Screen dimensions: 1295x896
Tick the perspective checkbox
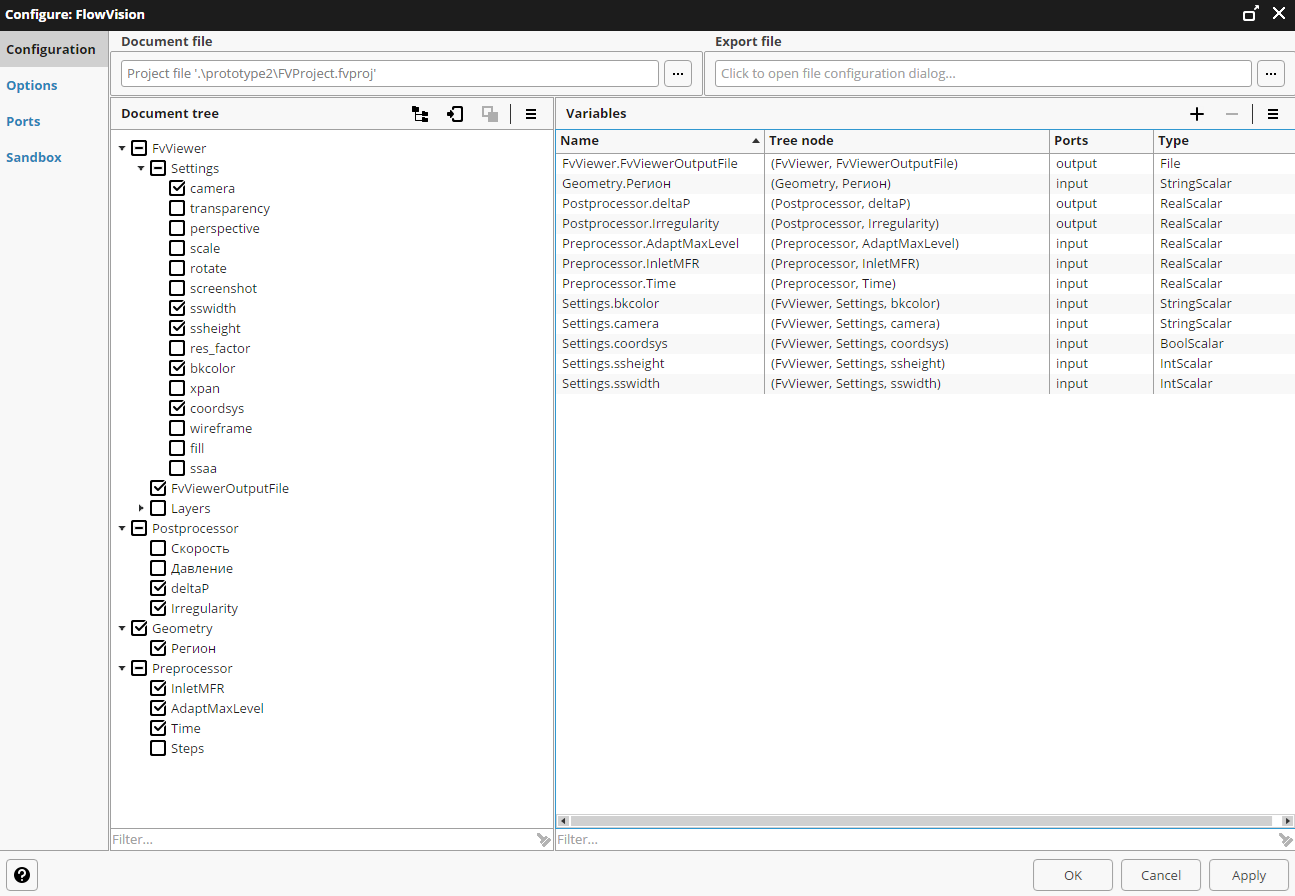pyautogui.click(x=177, y=228)
